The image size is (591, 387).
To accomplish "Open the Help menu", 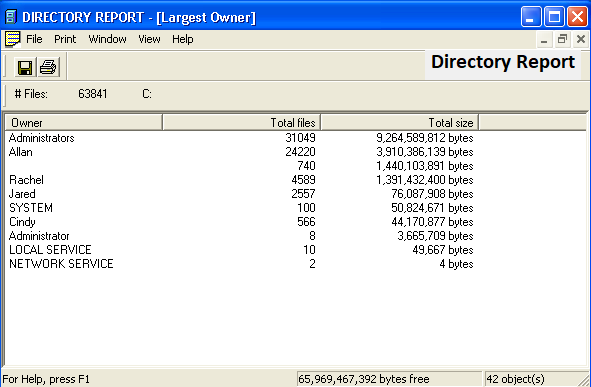I will pyautogui.click(x=182, y=39).
